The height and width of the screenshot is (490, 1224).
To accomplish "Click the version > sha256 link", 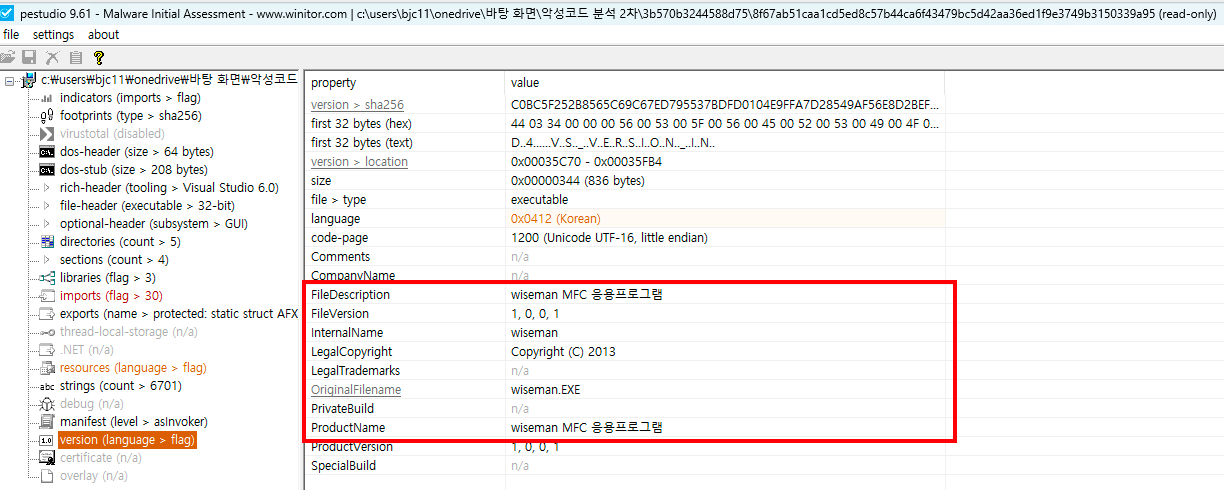I will coord(357,105).
